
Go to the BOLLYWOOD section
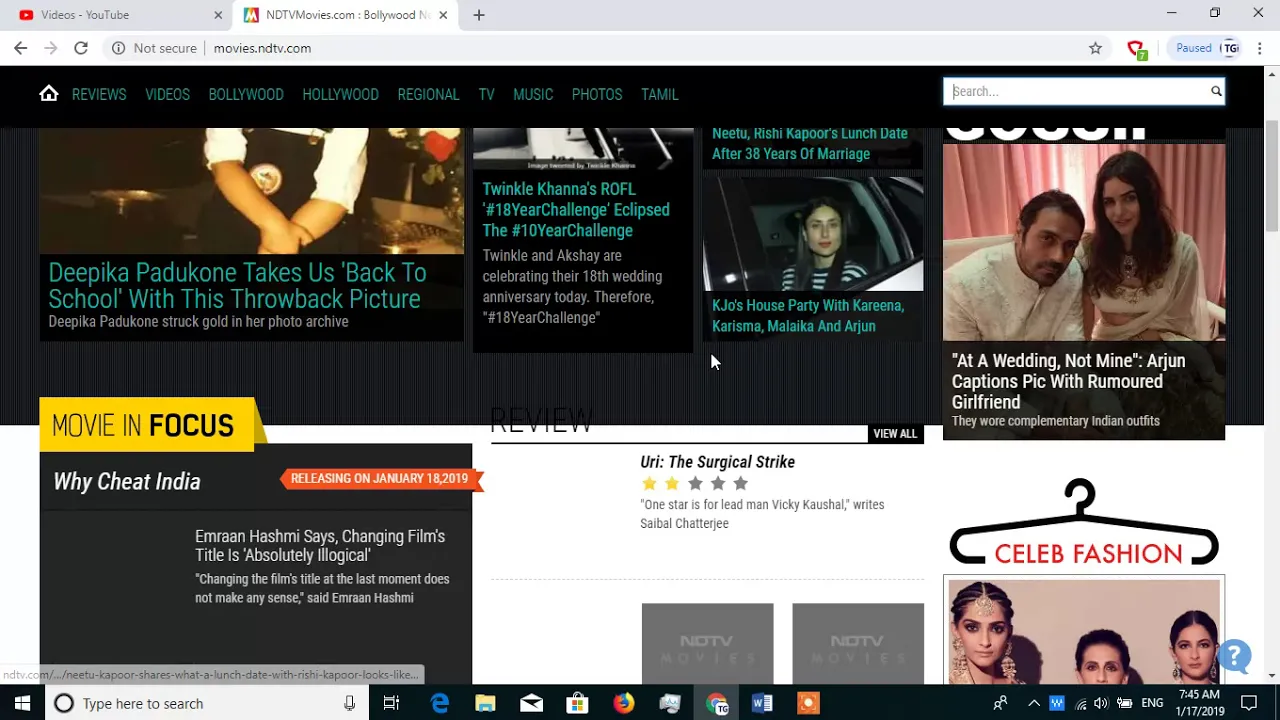pyautogui.click(x=246, y=94)
